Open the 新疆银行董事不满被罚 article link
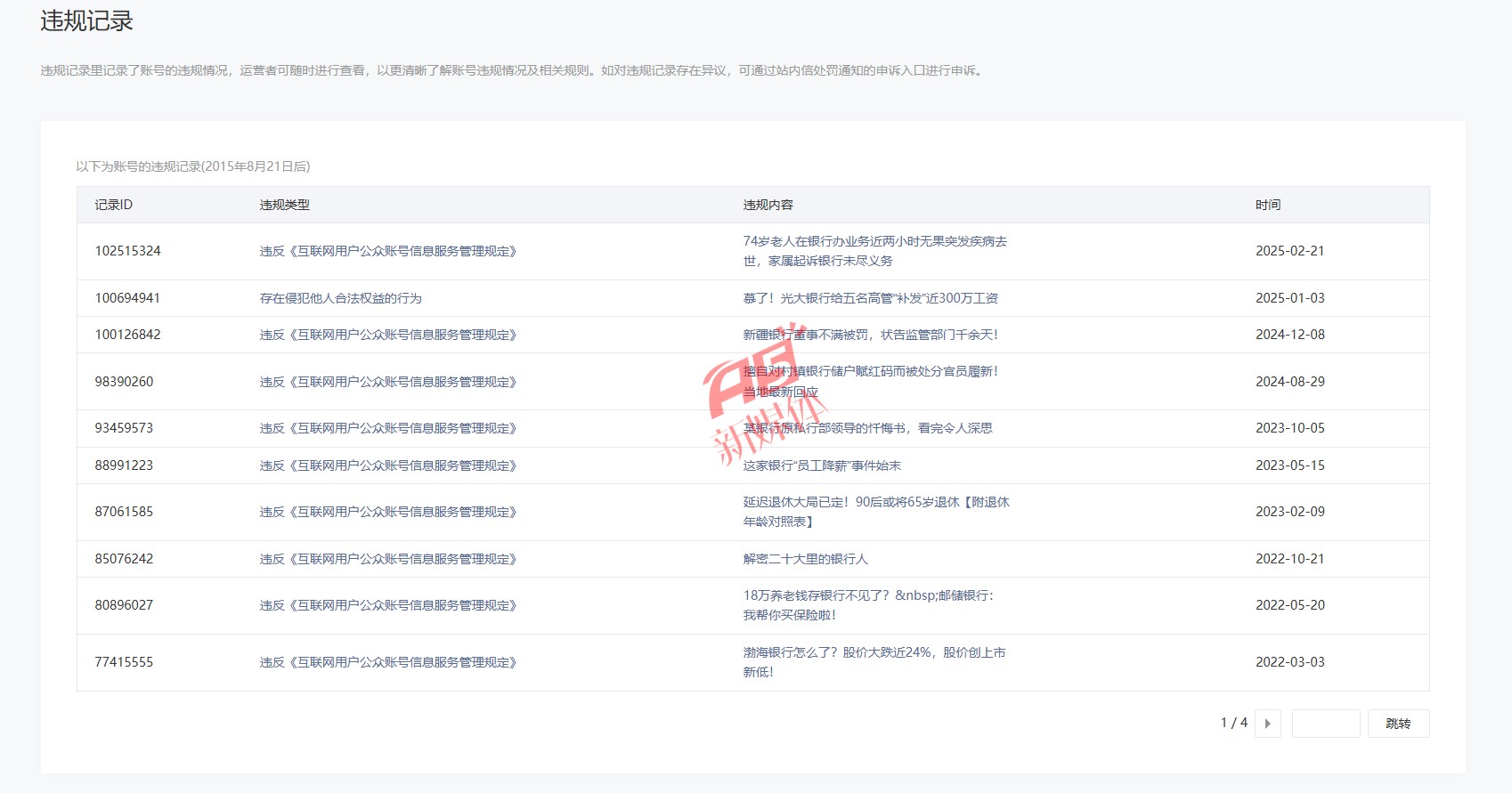Viewport: 1512px width, 793px height. pos(870,335)
